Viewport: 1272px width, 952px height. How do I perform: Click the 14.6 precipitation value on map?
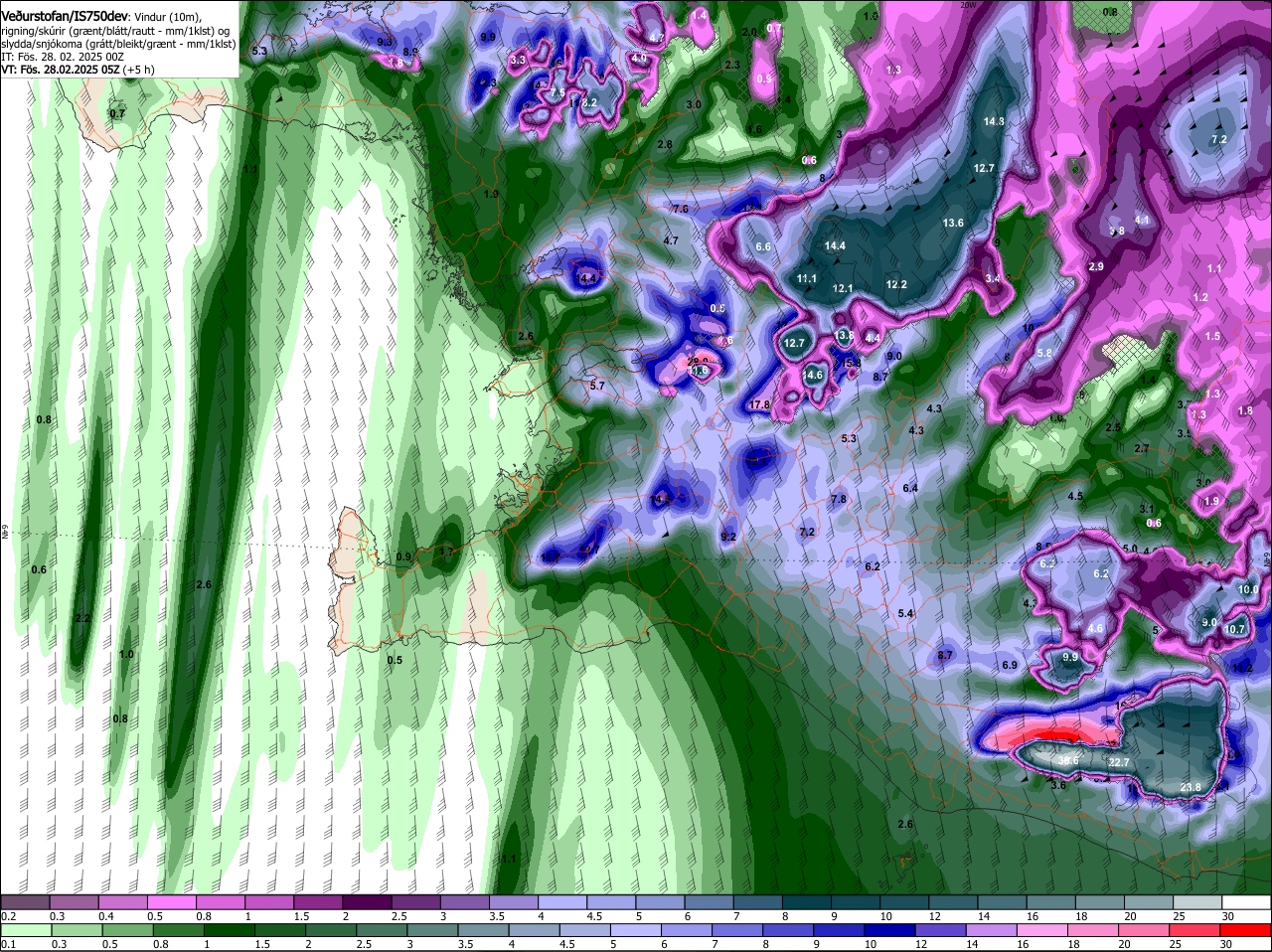pos(813,375)
